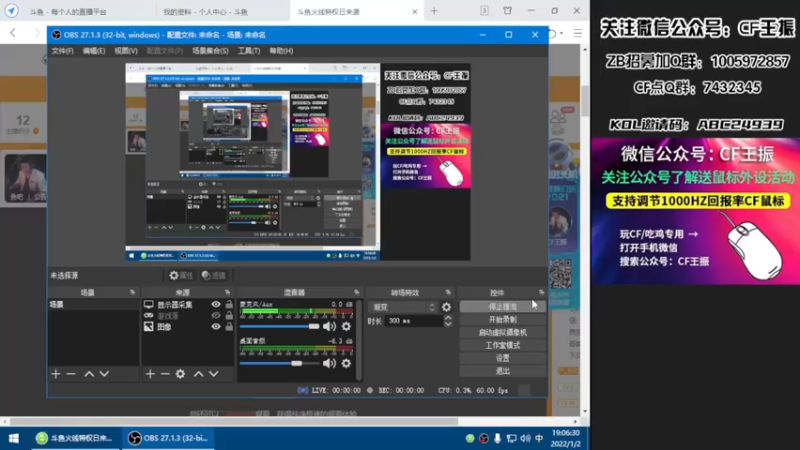Open the 文件(F) menu
800x450 pixels.
pyautogui.click(x=62, y=51)
